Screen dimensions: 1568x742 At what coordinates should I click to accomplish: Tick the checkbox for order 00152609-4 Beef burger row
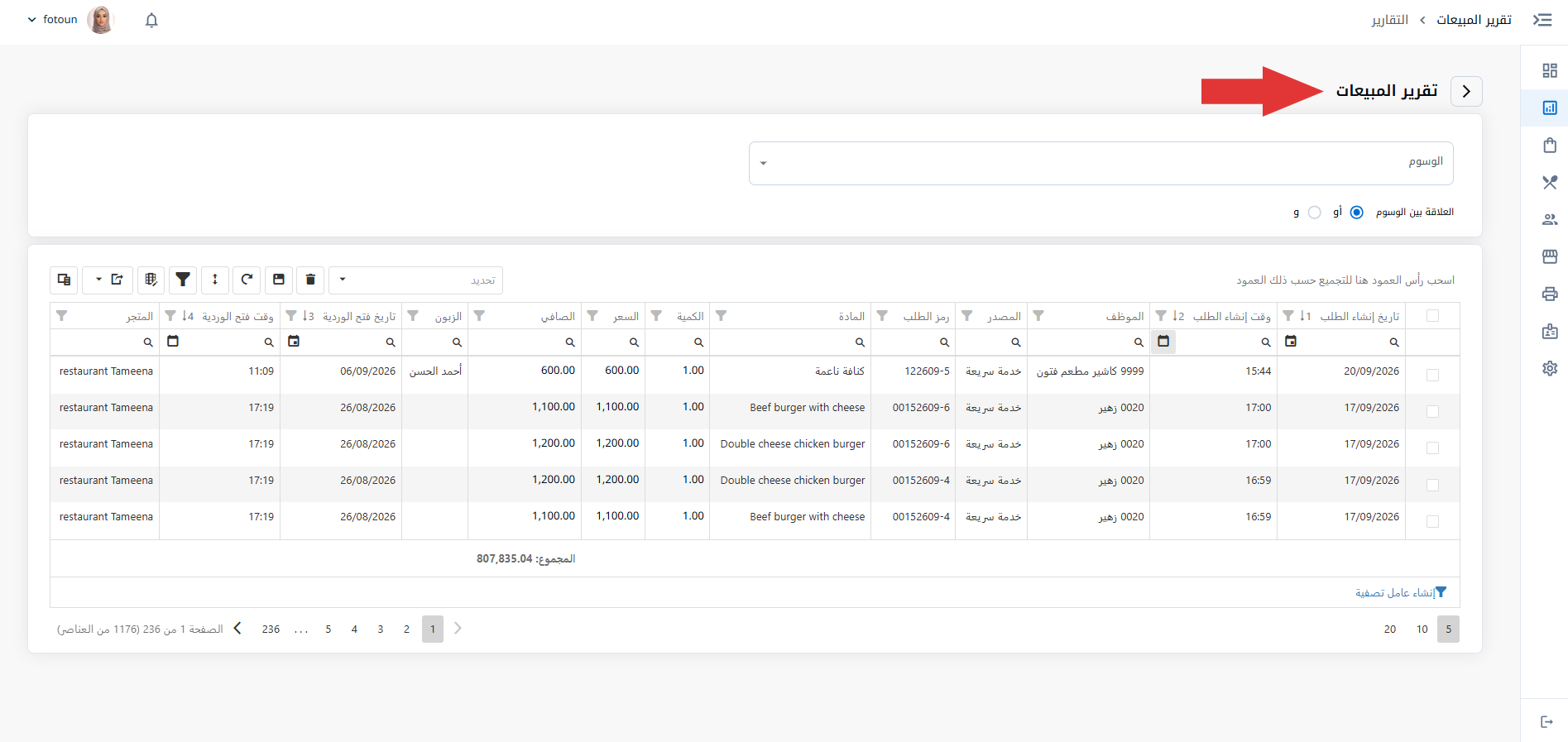1432,521
